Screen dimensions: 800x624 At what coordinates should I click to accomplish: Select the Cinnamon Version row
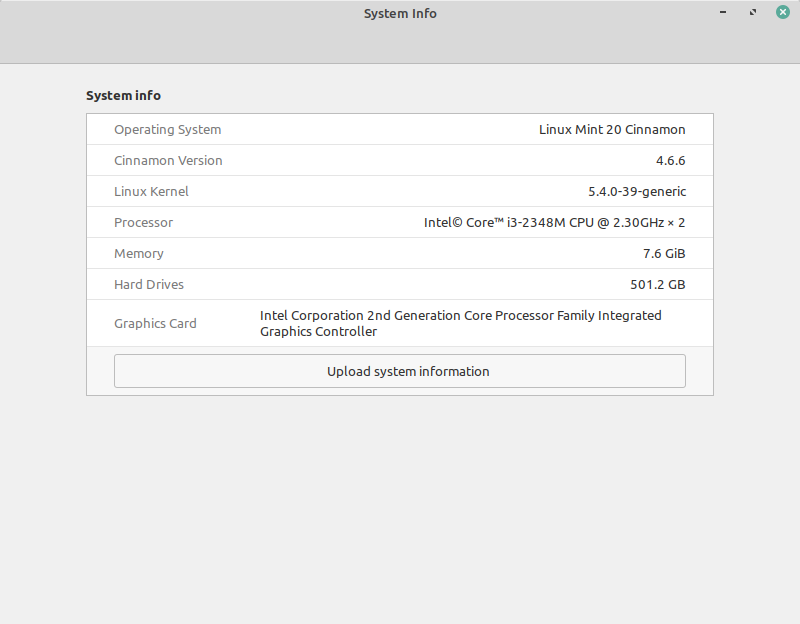pyautogui.click(x=400, y=160)
